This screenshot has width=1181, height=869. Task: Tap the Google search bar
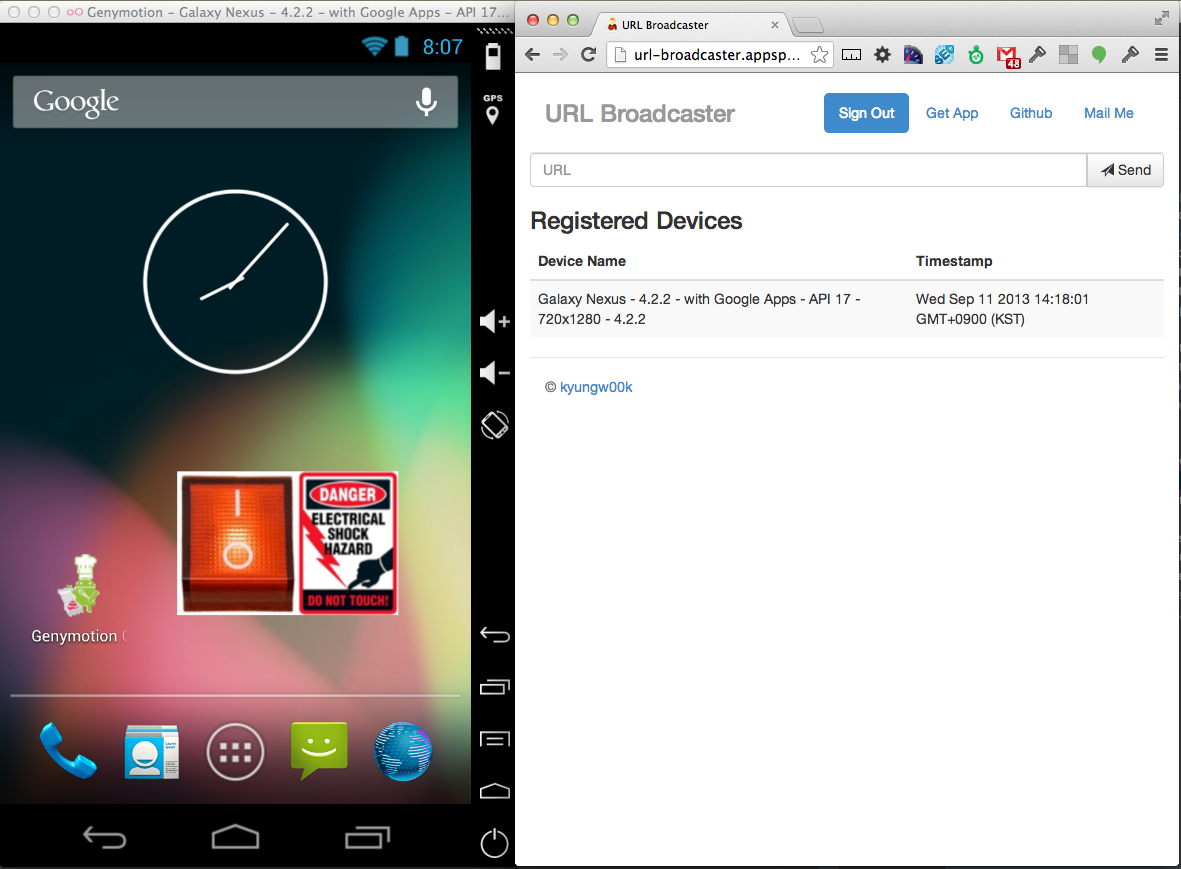point(235,102)
